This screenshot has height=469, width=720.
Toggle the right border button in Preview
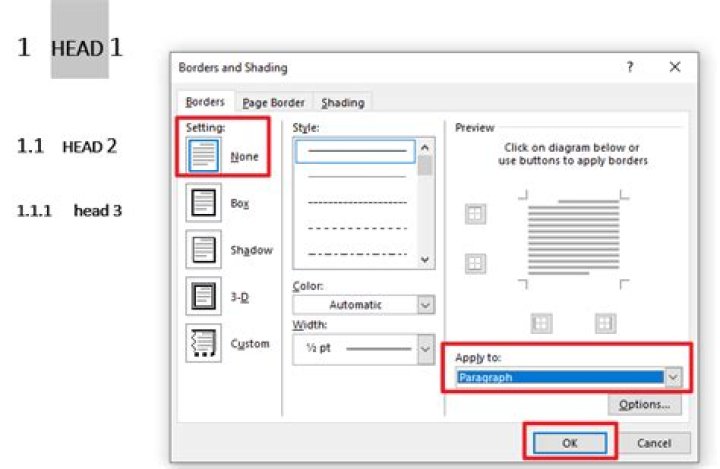tap(605, 323)
